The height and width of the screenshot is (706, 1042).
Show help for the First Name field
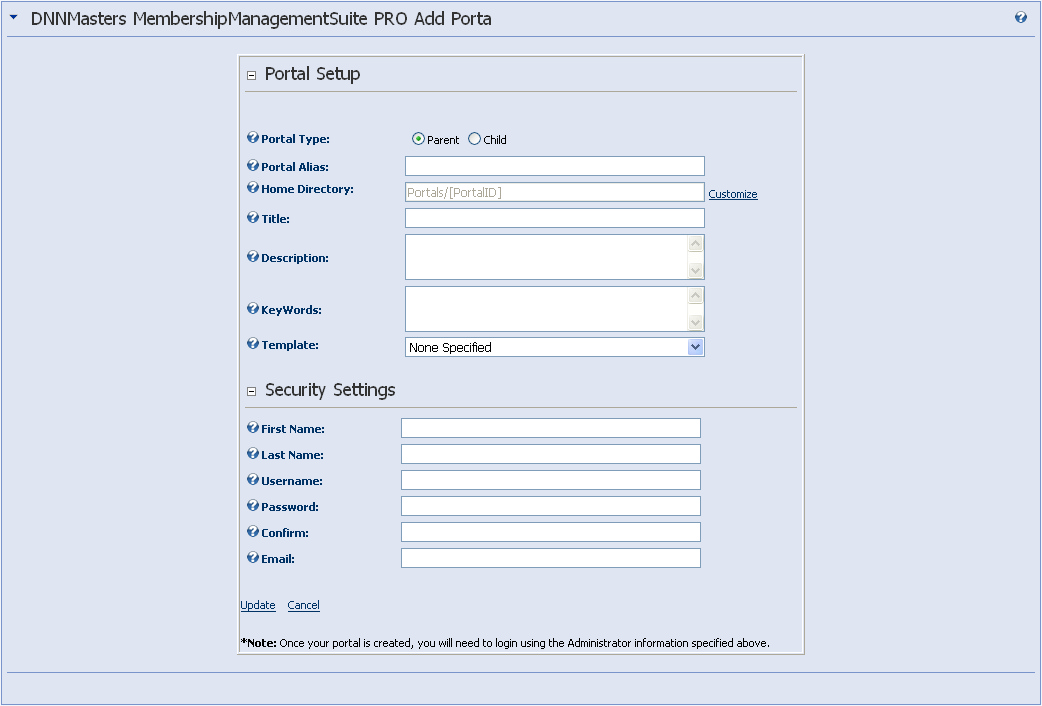[252, 428]
